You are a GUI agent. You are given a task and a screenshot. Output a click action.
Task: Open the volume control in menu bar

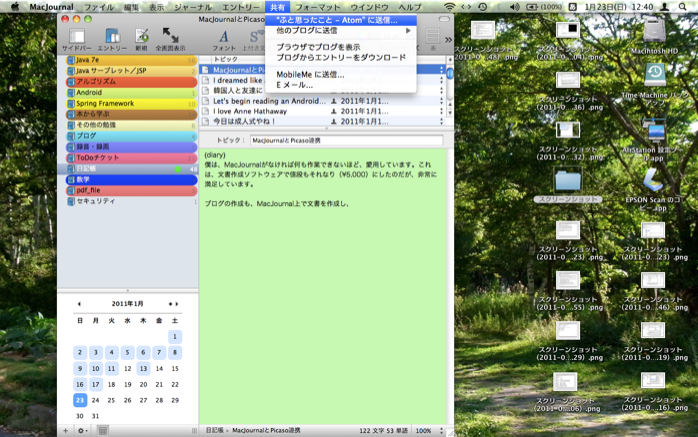pos(514,7)
